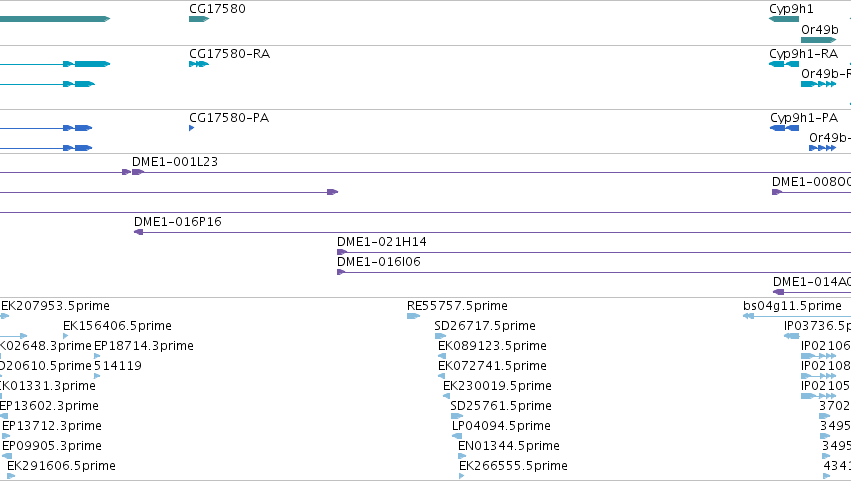Click the EK207953.5prime EST label
The image size is (851, 481).
tap(55, 306)
